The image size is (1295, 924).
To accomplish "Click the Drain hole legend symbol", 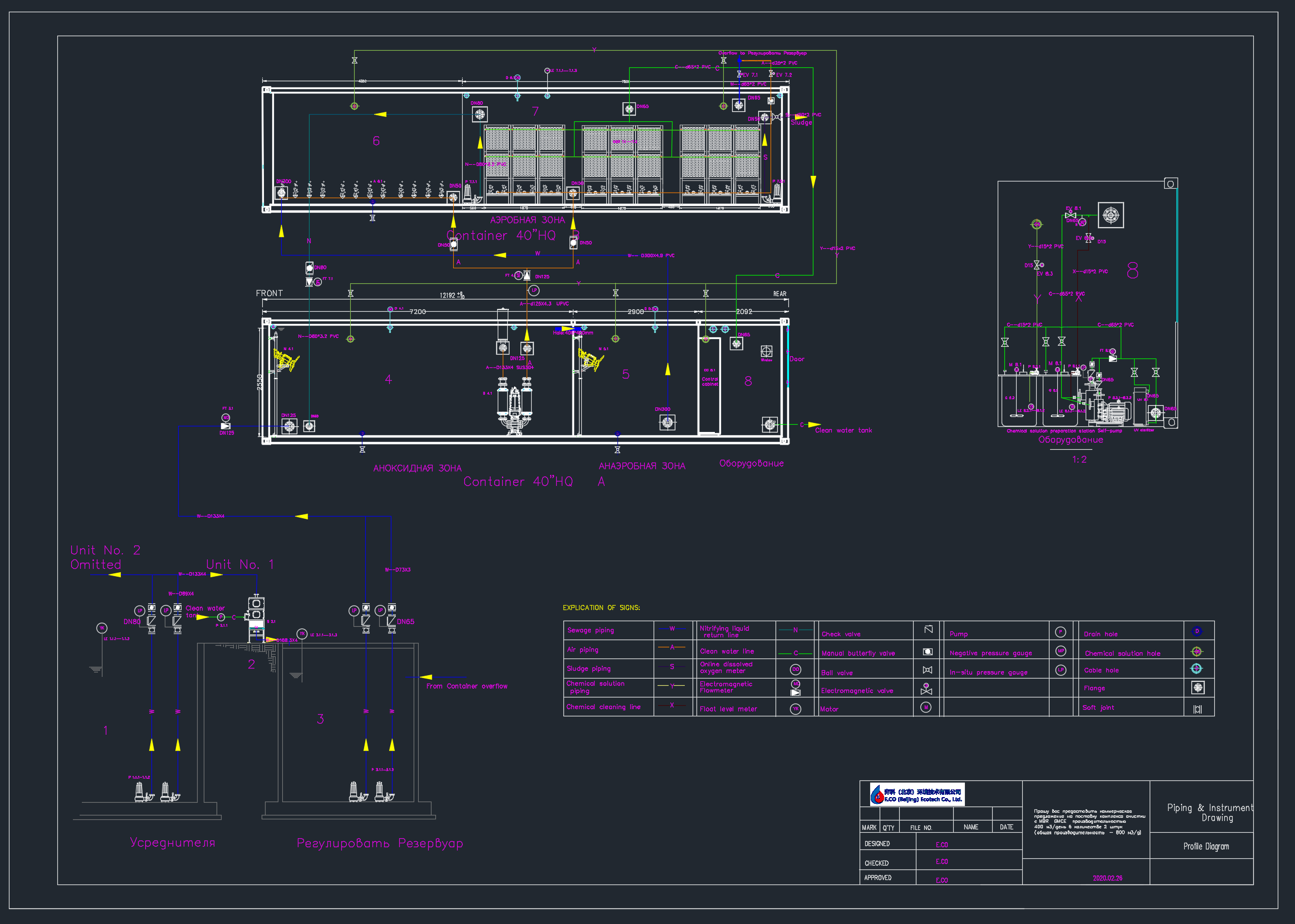I will pyautogui.click(x=1196, y=631).
